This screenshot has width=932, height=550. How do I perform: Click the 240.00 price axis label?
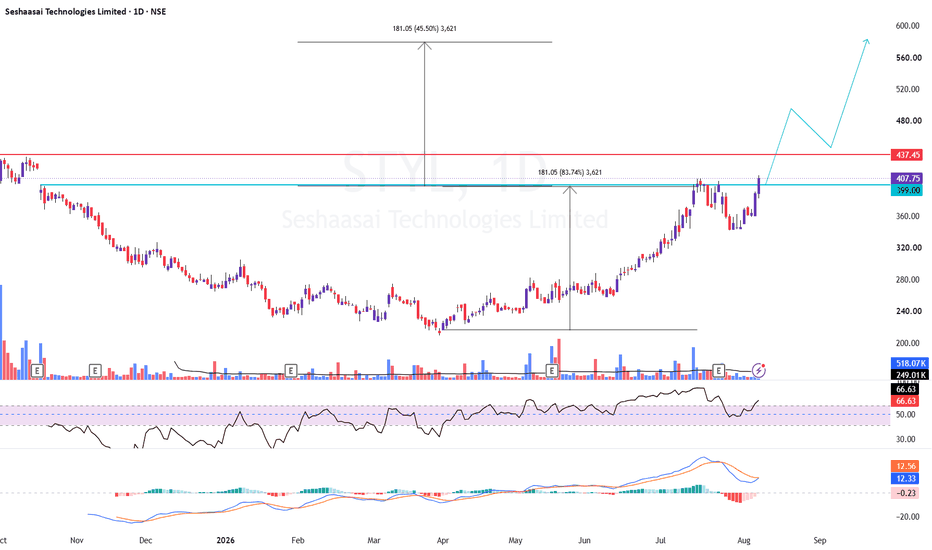point(908,312)
